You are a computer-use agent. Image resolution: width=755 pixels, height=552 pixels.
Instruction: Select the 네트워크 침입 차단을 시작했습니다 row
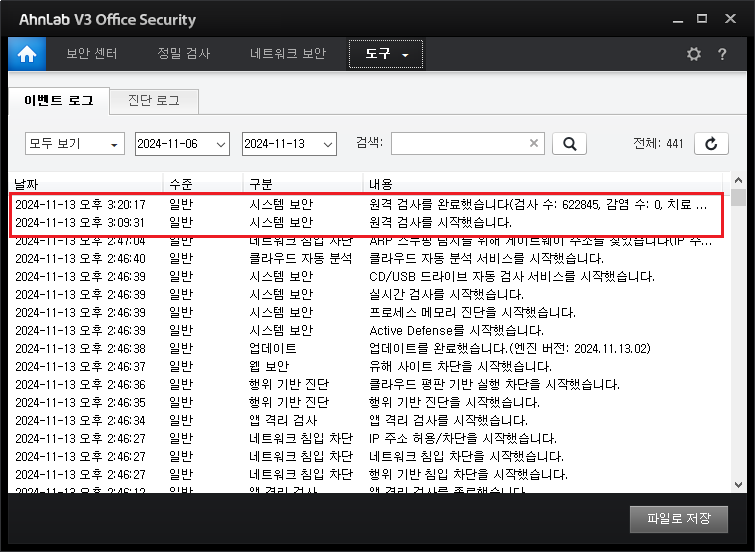[366, 456]
